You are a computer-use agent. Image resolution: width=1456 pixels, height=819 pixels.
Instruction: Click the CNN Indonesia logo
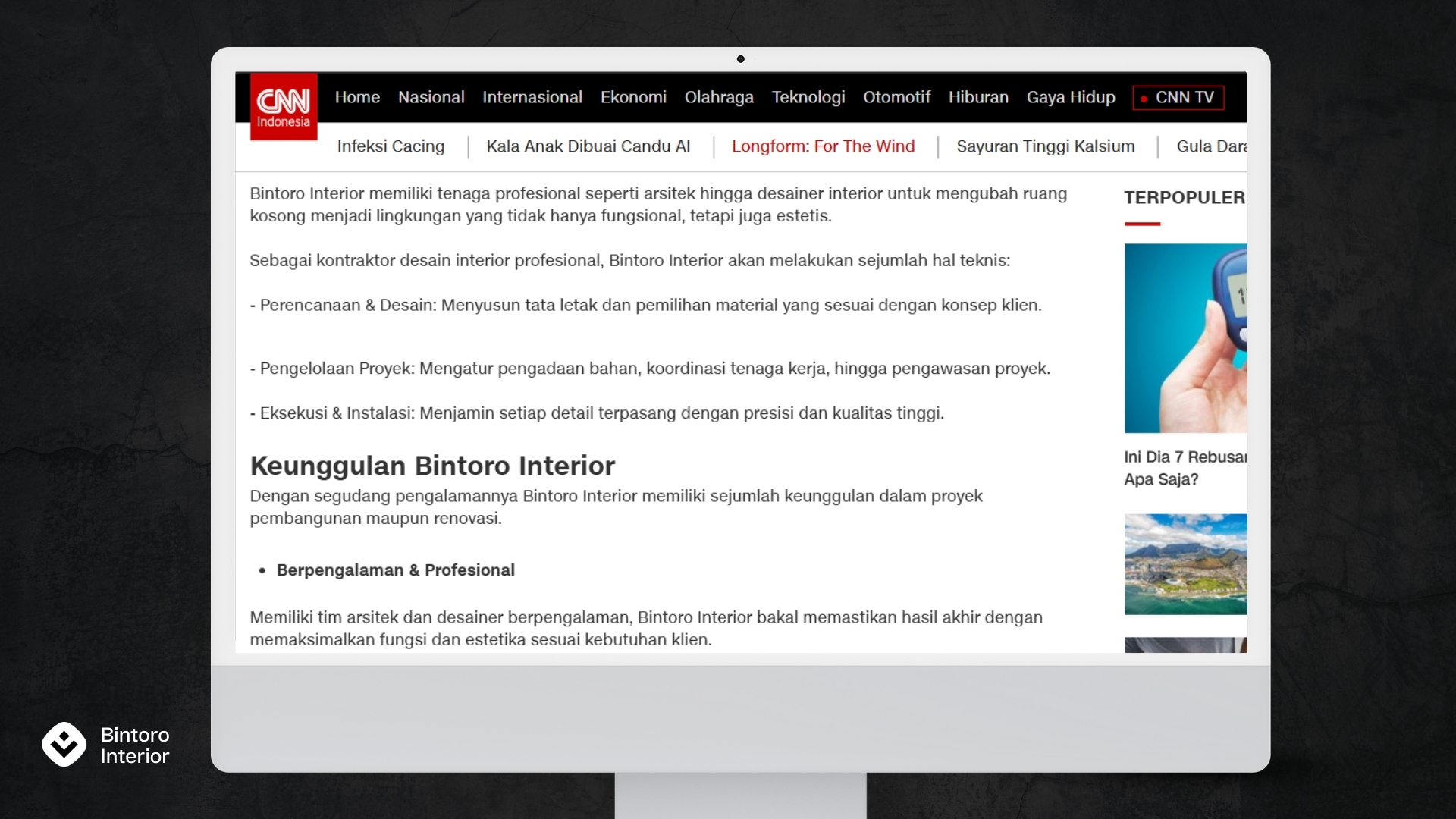click(x=284, y=107)
